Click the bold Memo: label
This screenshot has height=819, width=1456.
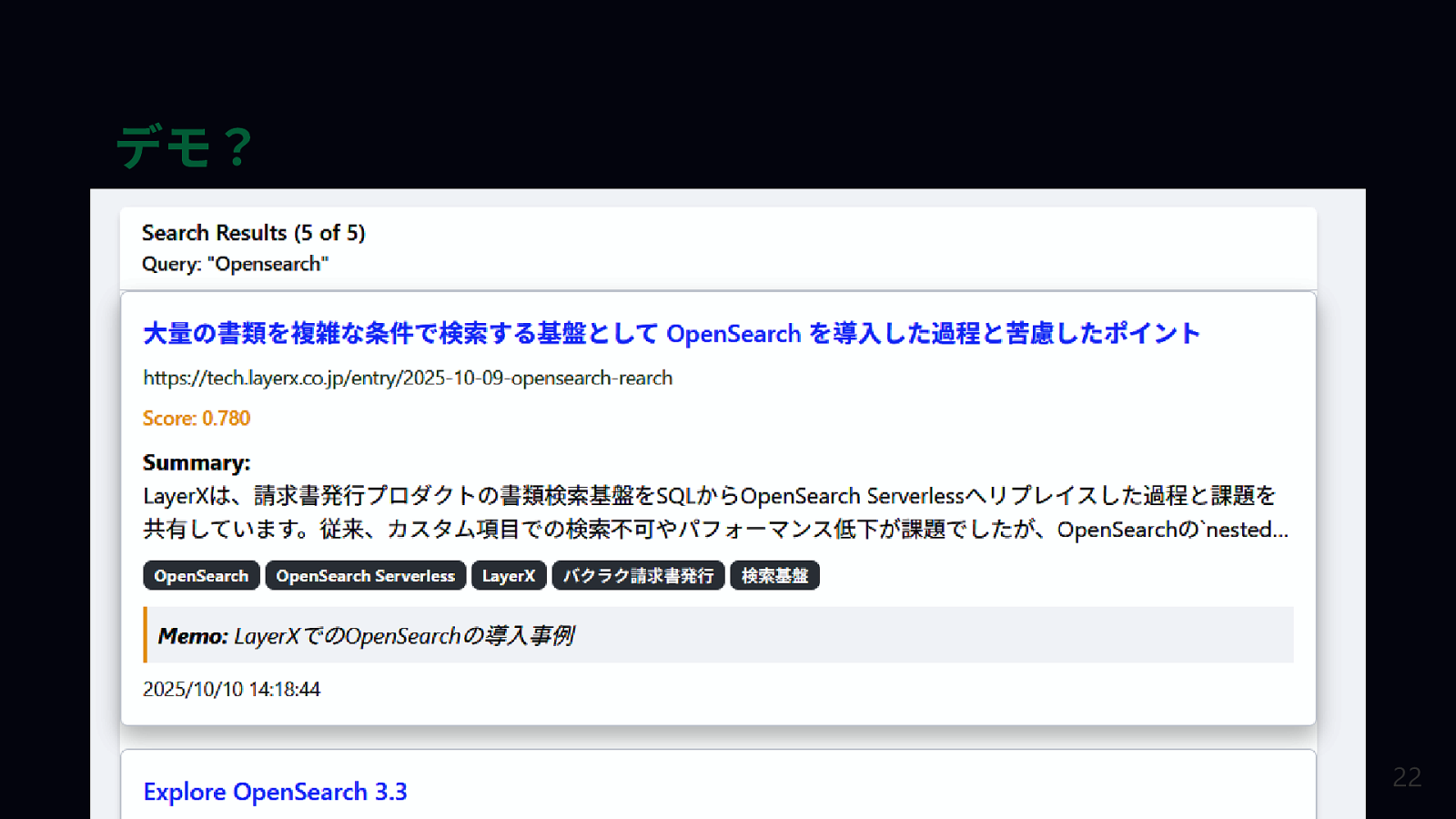[x=193, y=636]
